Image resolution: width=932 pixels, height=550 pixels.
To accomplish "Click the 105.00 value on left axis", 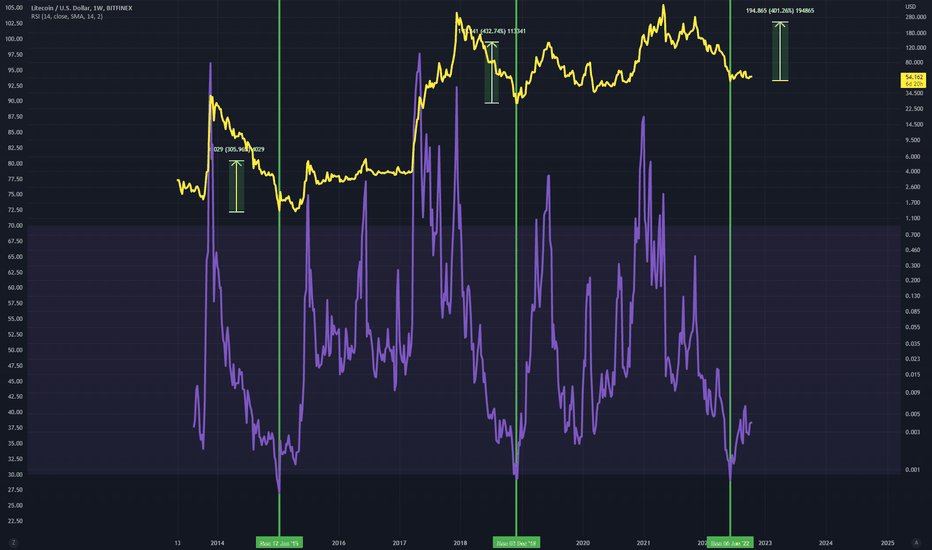I will pyautogui.click(x=14, y=8).
